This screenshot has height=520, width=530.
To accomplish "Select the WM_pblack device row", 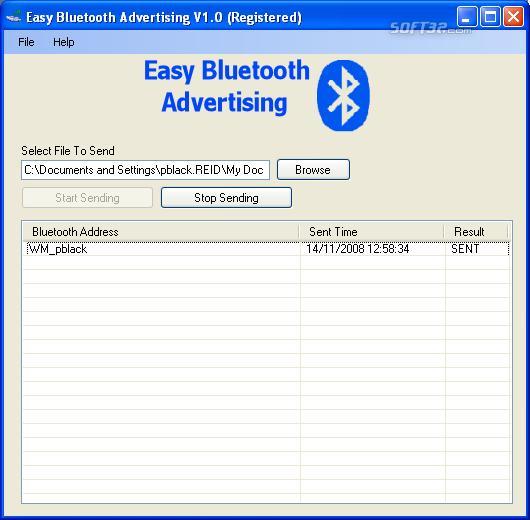I will coord(267,249).
